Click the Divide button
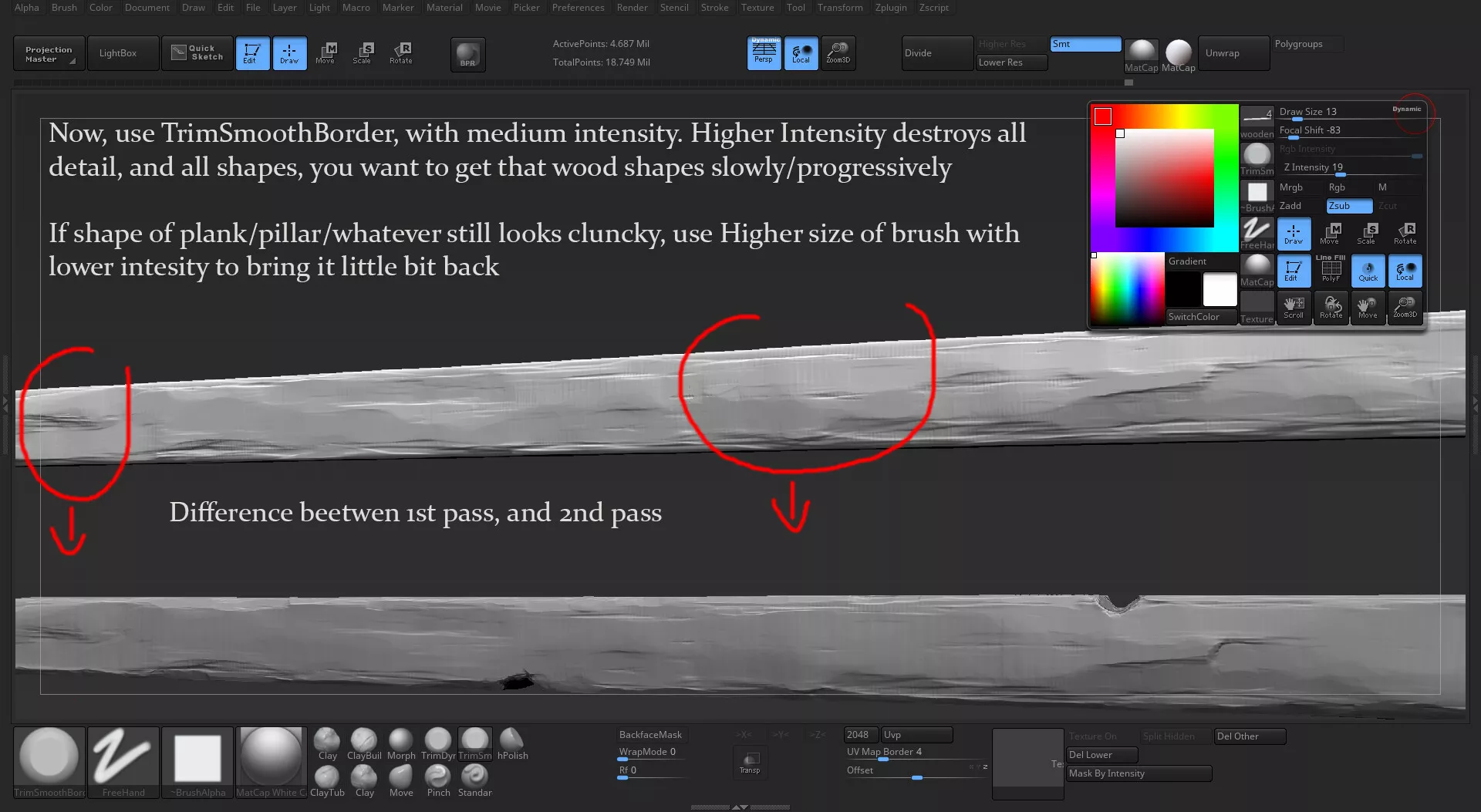Screen dimensions: 1481x812 (936, 53)
